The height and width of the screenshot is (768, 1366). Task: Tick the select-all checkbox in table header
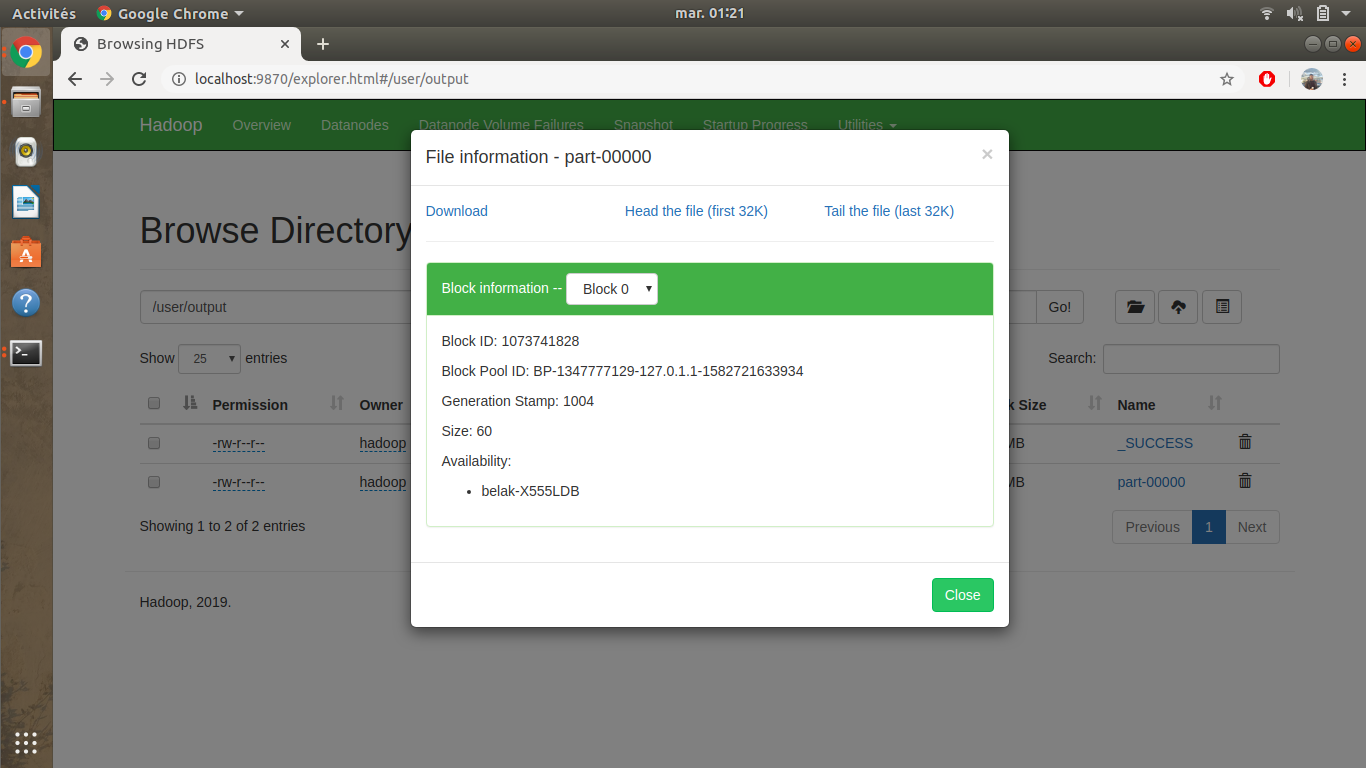pos(154,404)
